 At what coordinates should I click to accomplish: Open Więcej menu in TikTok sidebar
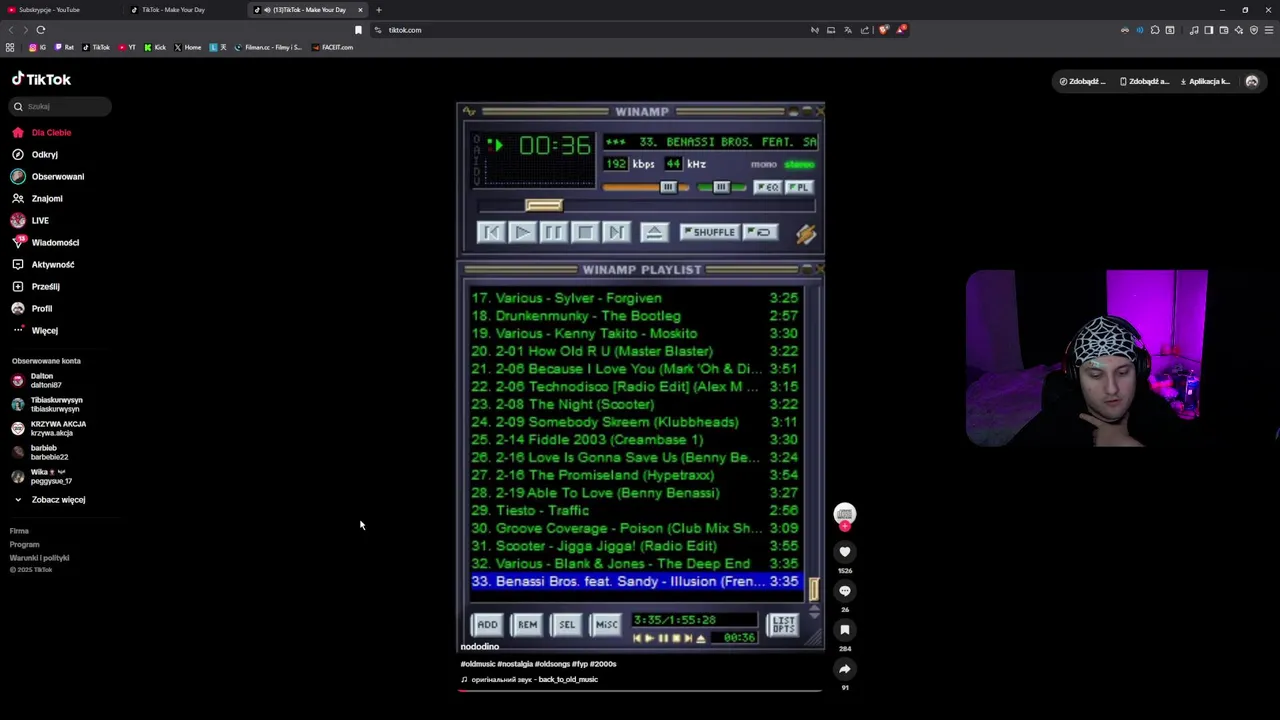35,331
